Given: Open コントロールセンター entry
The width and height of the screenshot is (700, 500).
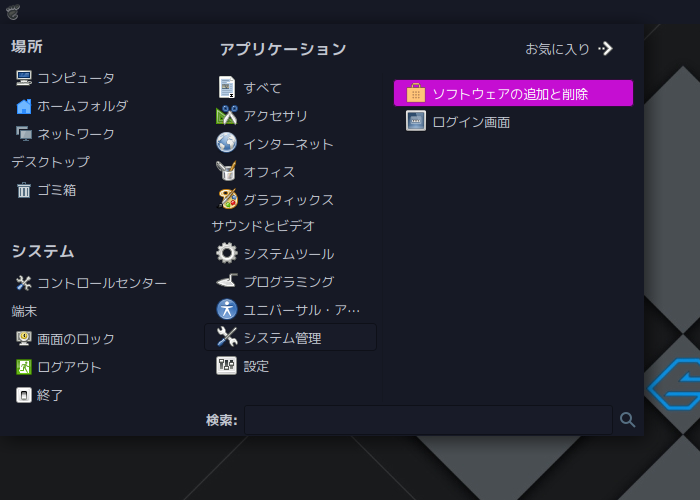Looking at the screenshot, I should coord(91,283).
